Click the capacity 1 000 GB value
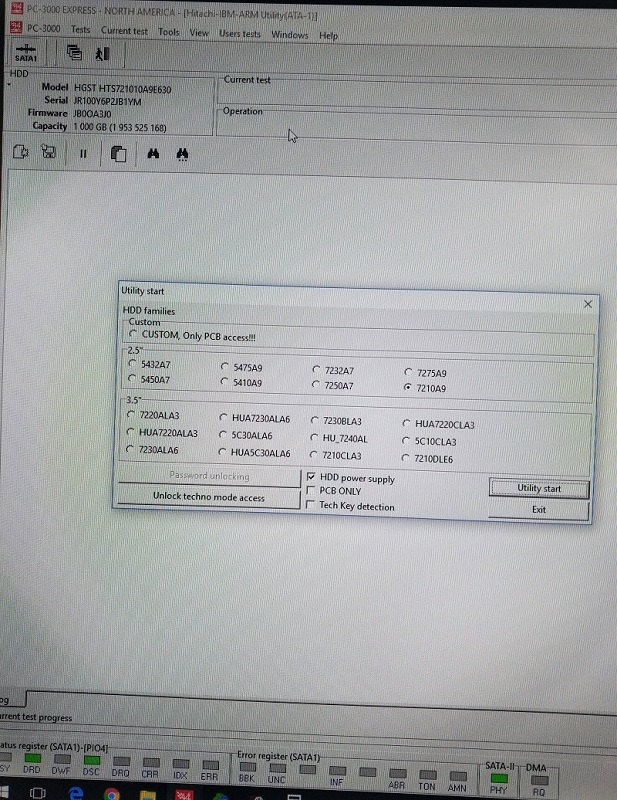Viewport: 617px width, 800px height. click(120, 127)
